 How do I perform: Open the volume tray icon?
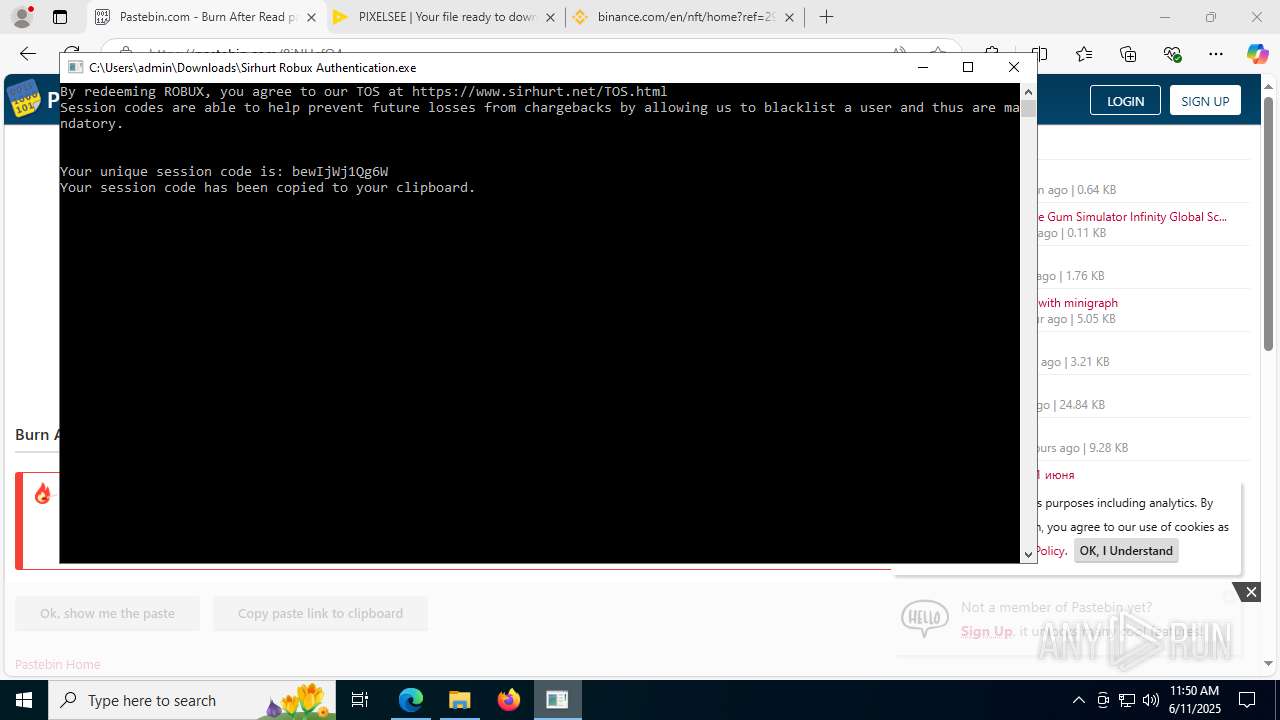coord(1151,700)
